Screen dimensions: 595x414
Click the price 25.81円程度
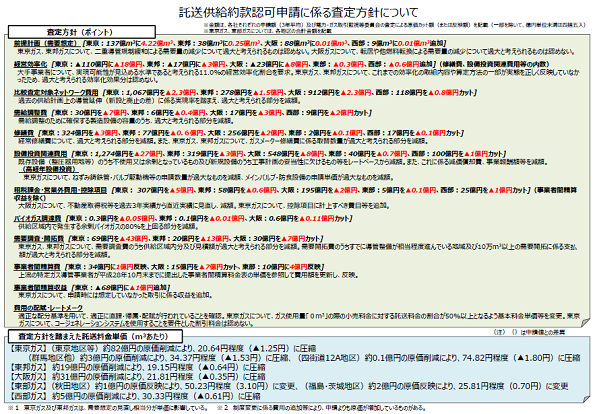click(482, 386)
